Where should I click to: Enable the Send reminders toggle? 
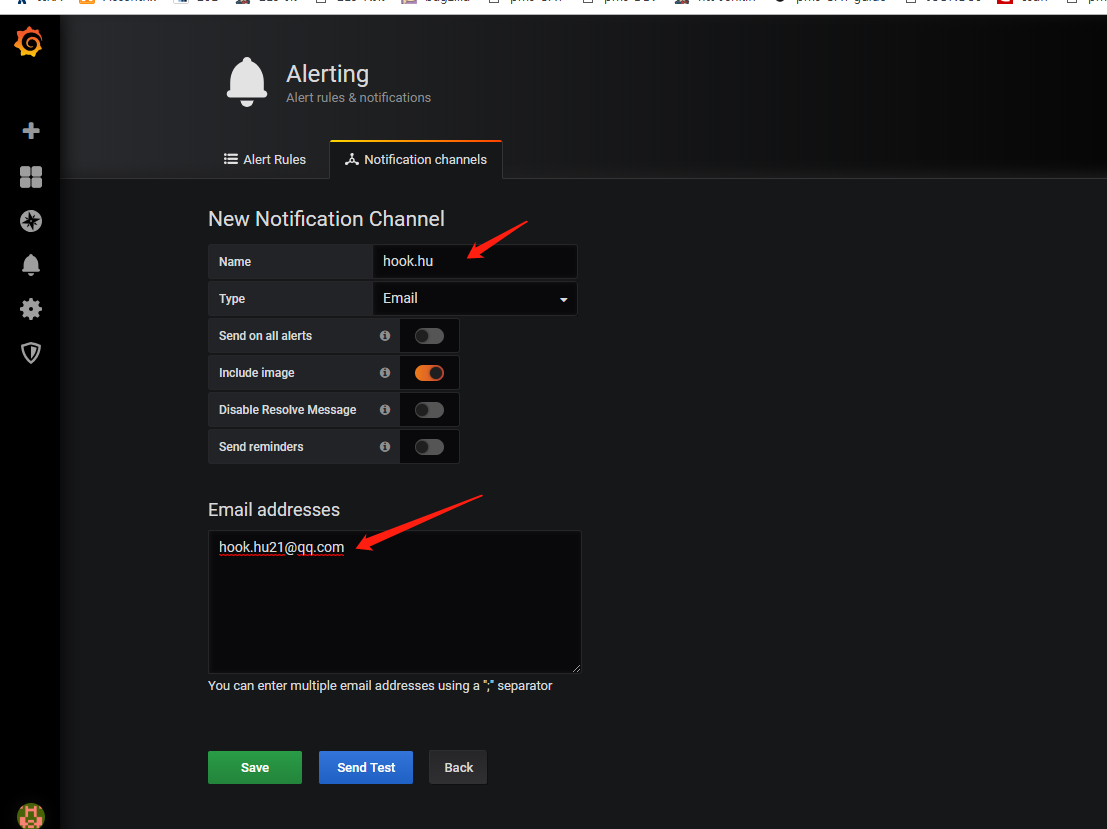[429, 446]
